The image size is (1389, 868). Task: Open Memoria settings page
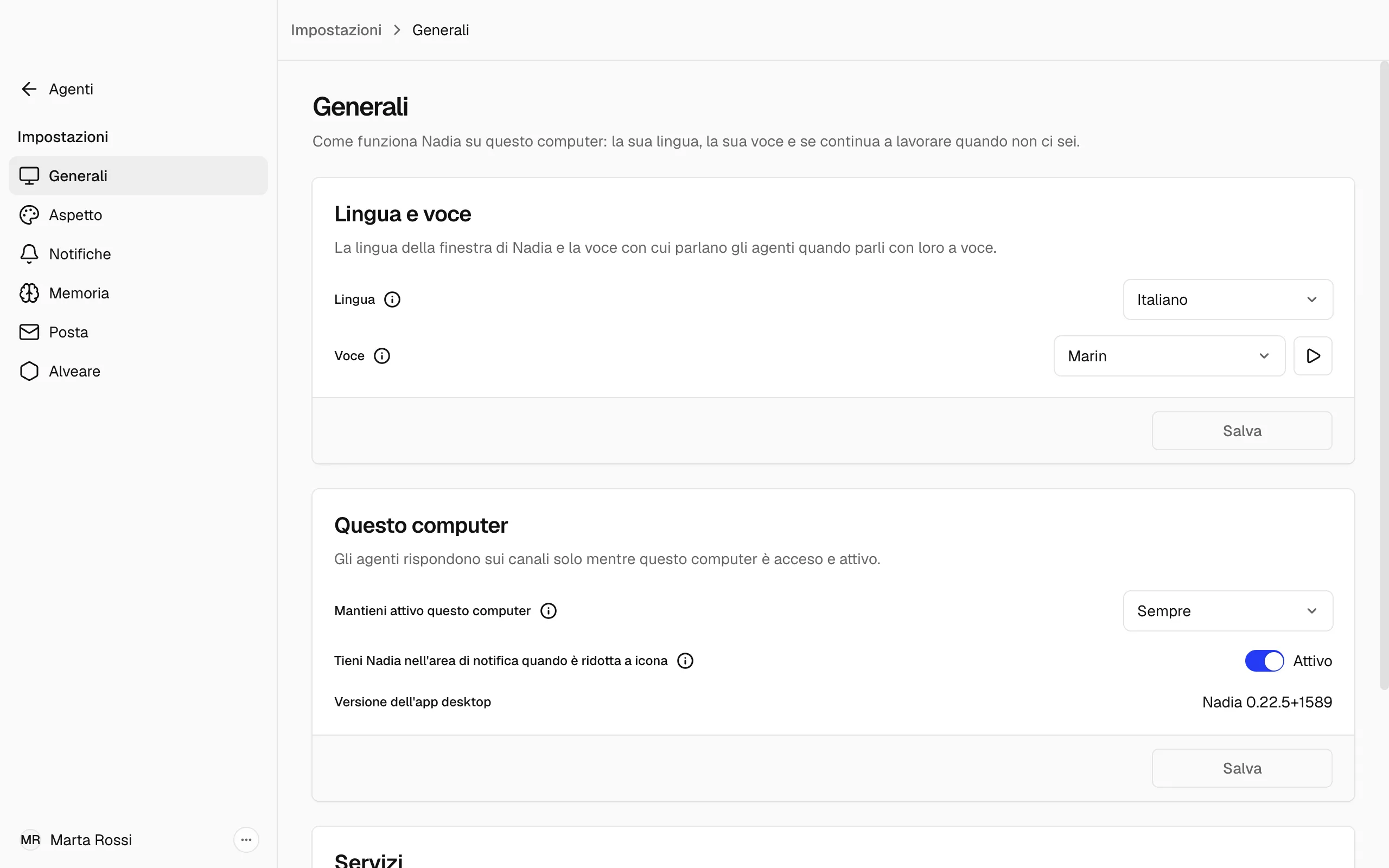tap(138, 293)
